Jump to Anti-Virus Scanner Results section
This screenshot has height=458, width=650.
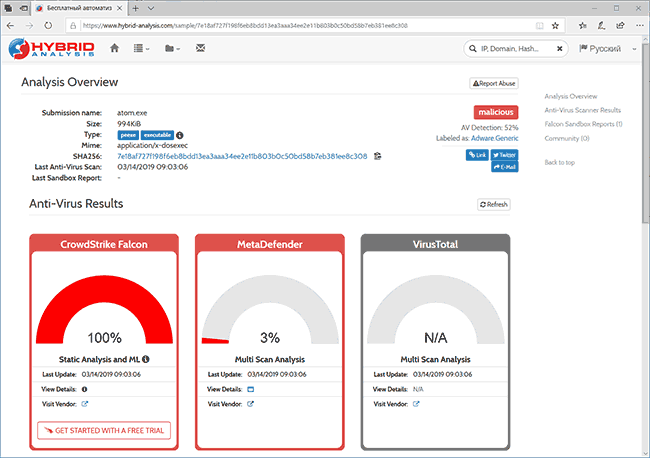click(x=583, y=110)
